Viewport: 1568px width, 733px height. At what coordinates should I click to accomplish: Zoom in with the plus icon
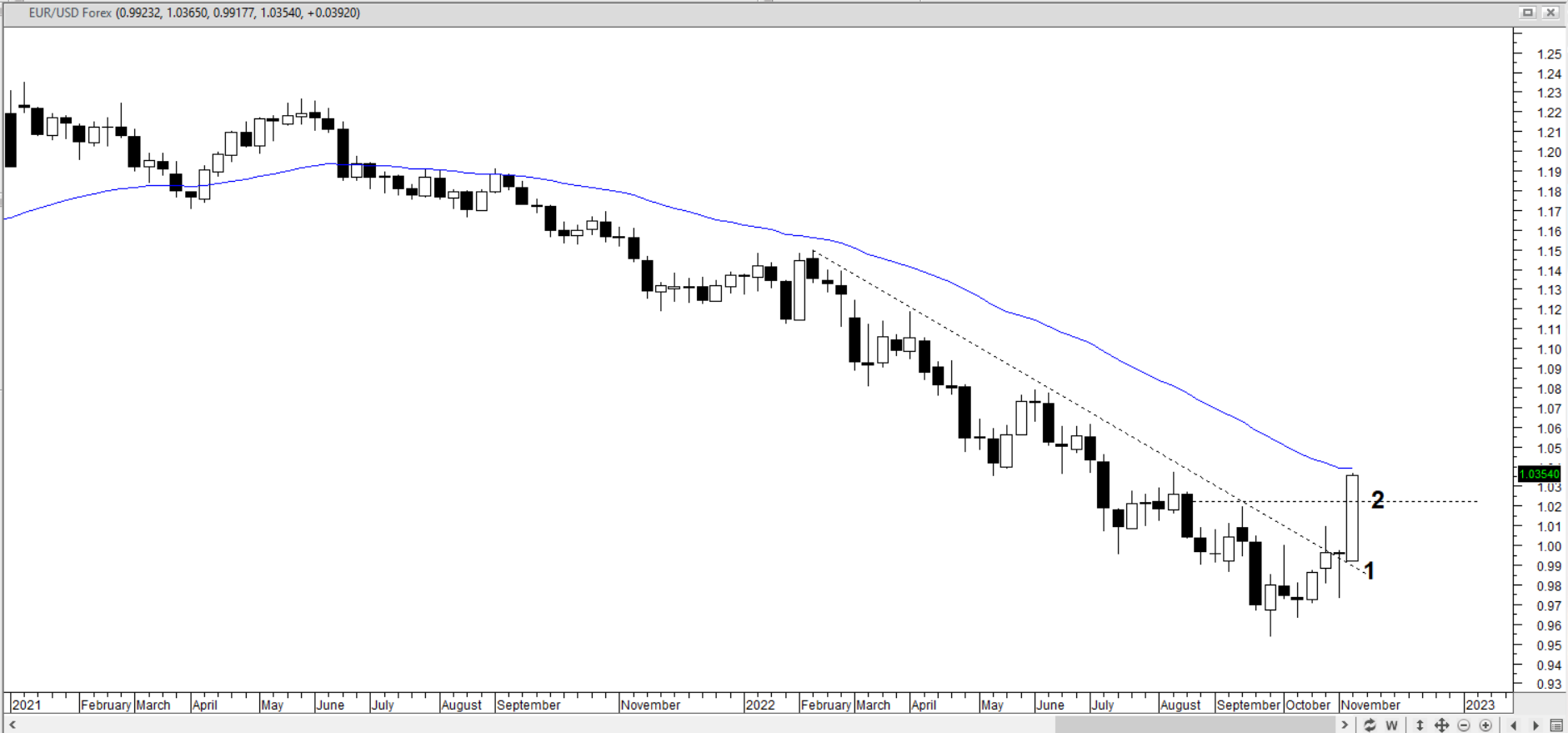1485,725
